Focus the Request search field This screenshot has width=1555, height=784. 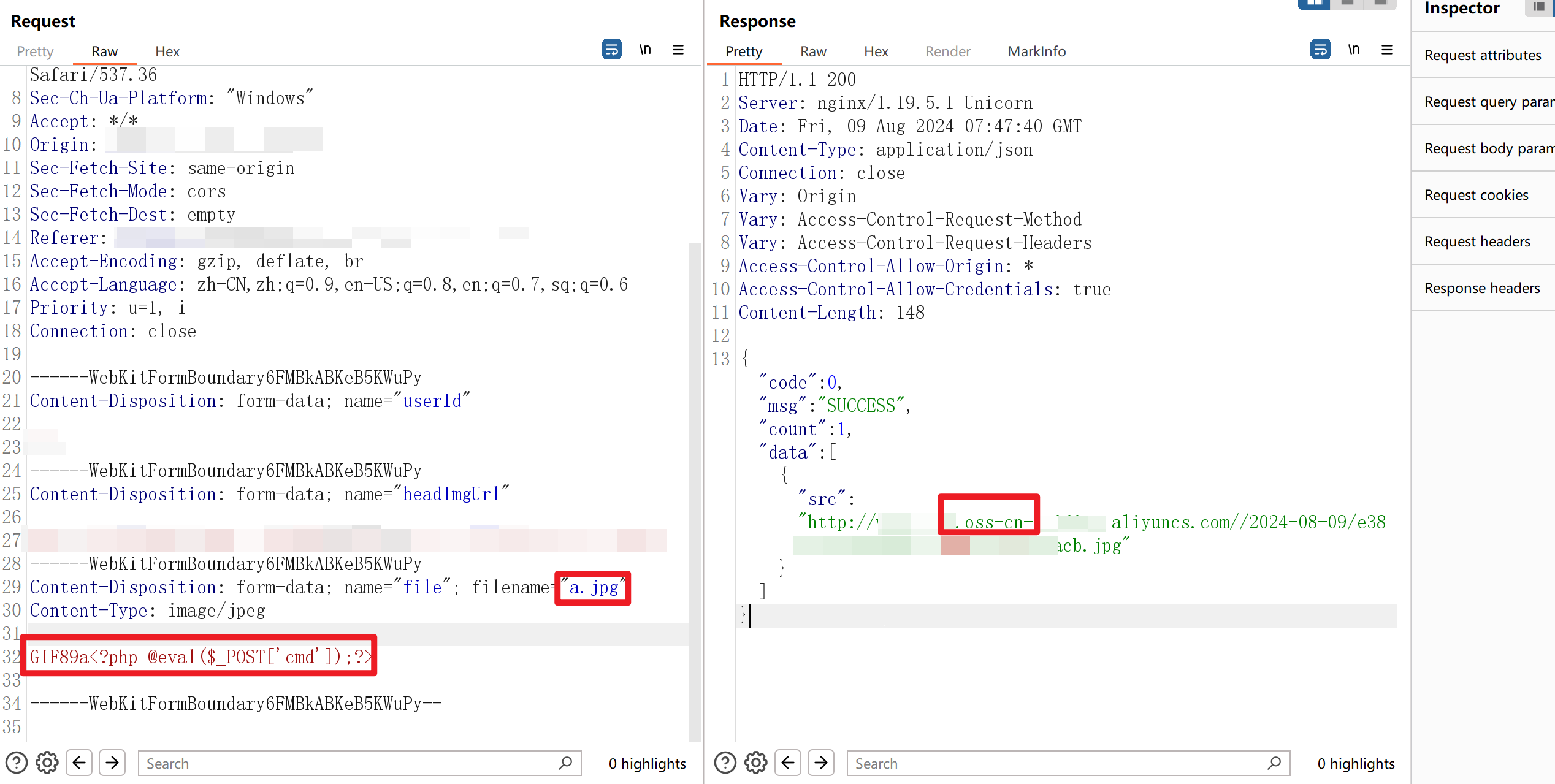pyautogui.click(x=359, y=763)
